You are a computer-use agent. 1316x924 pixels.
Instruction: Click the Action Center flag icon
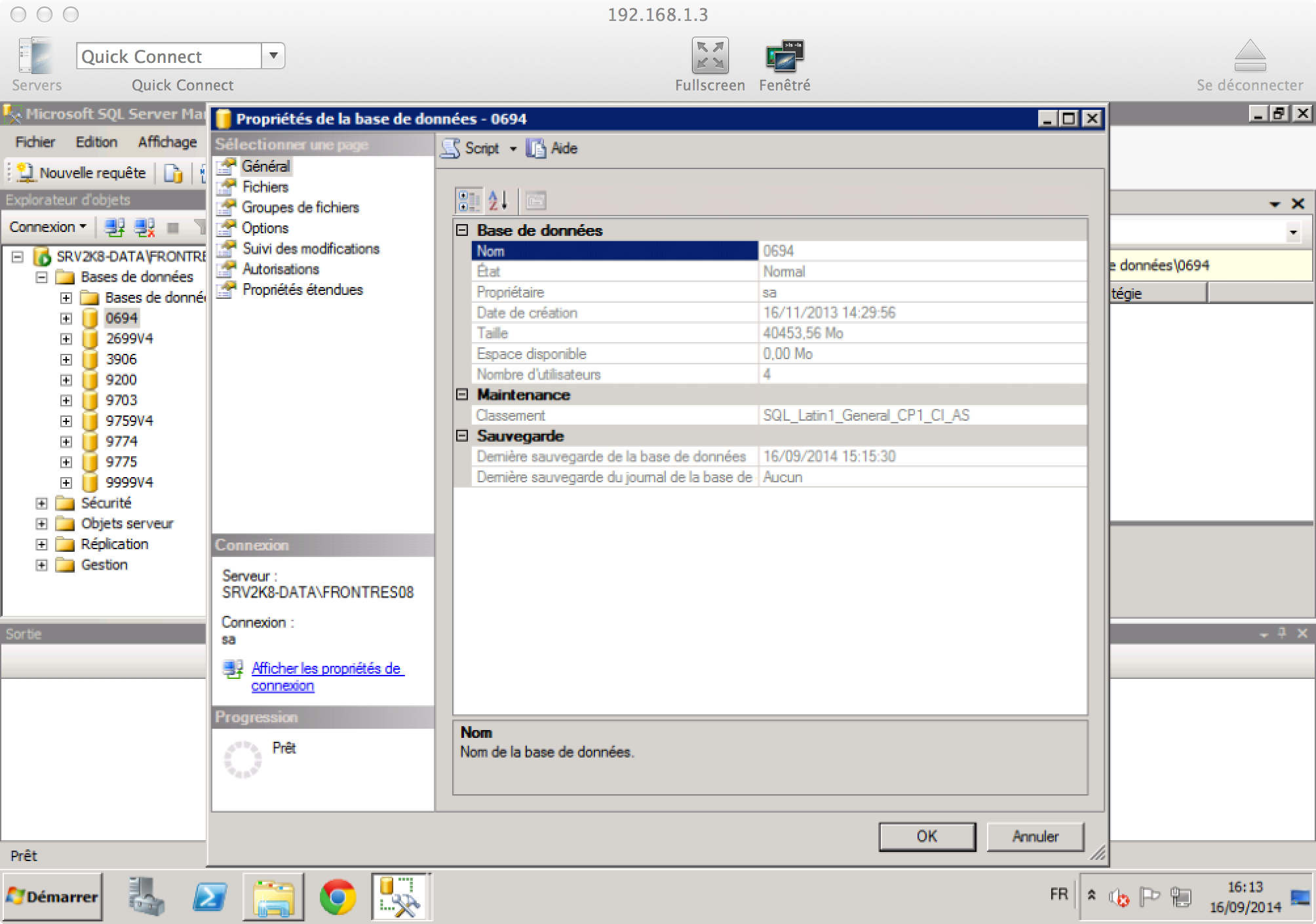click(1150, 896)
